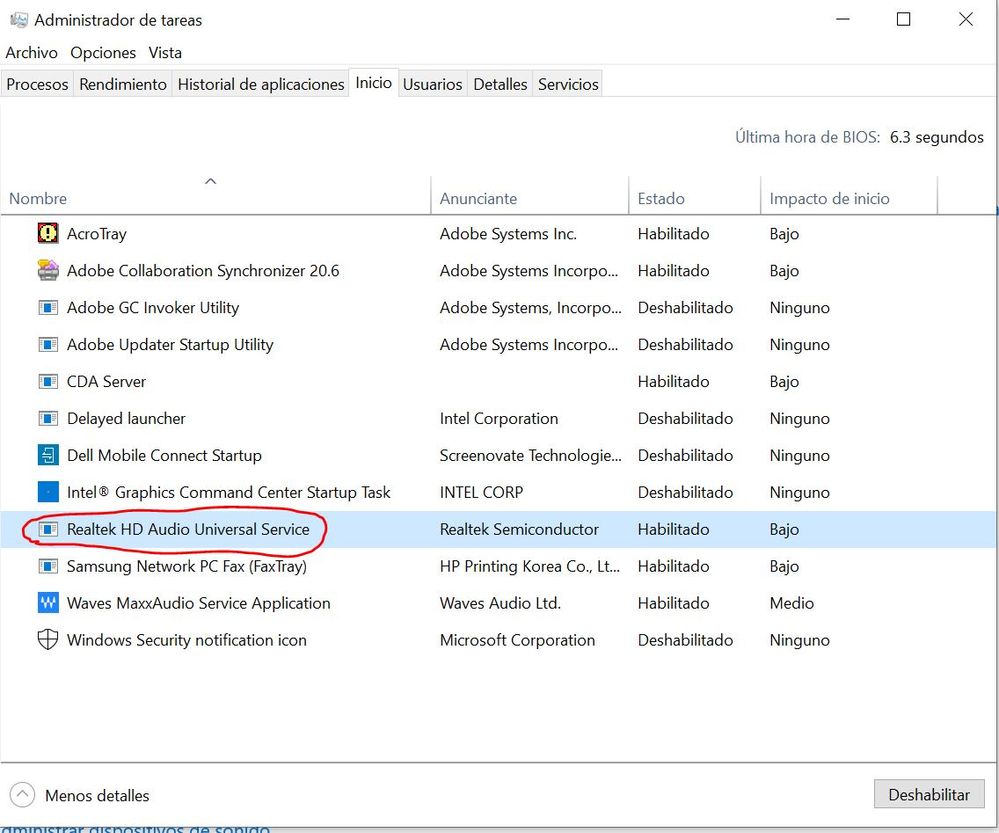The image size is (999, 833).
Task: Click Deshabilitado status in Delayed launcher row
Action: [686, 419]
